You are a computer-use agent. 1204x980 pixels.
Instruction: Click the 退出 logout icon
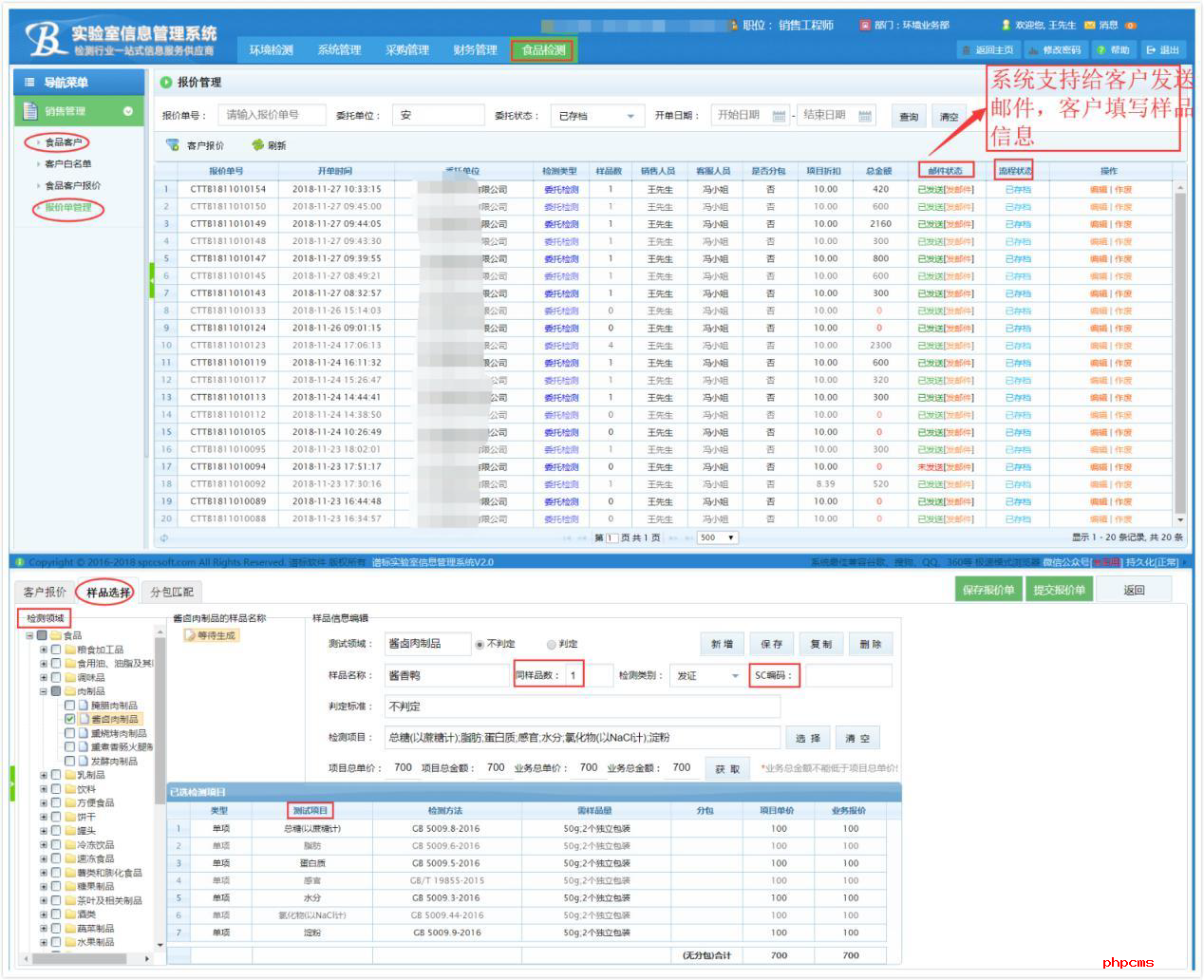click(1151, 50)
